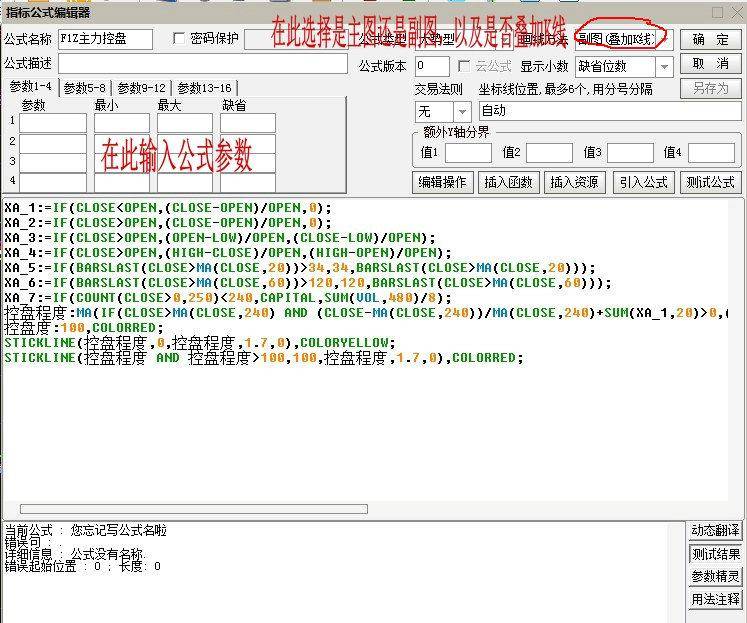Open the 显示小数 dropdown arrow
Image resolution: width=747 pixels, height=623 pixels.
coord(664,67)
